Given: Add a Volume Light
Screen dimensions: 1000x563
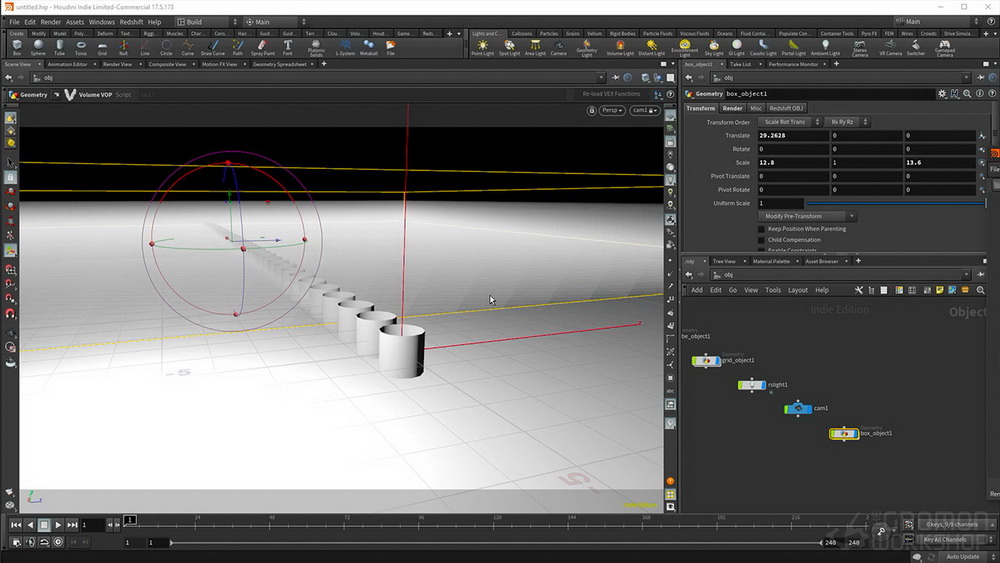Looking at the screenshot, I should point(620,48).
